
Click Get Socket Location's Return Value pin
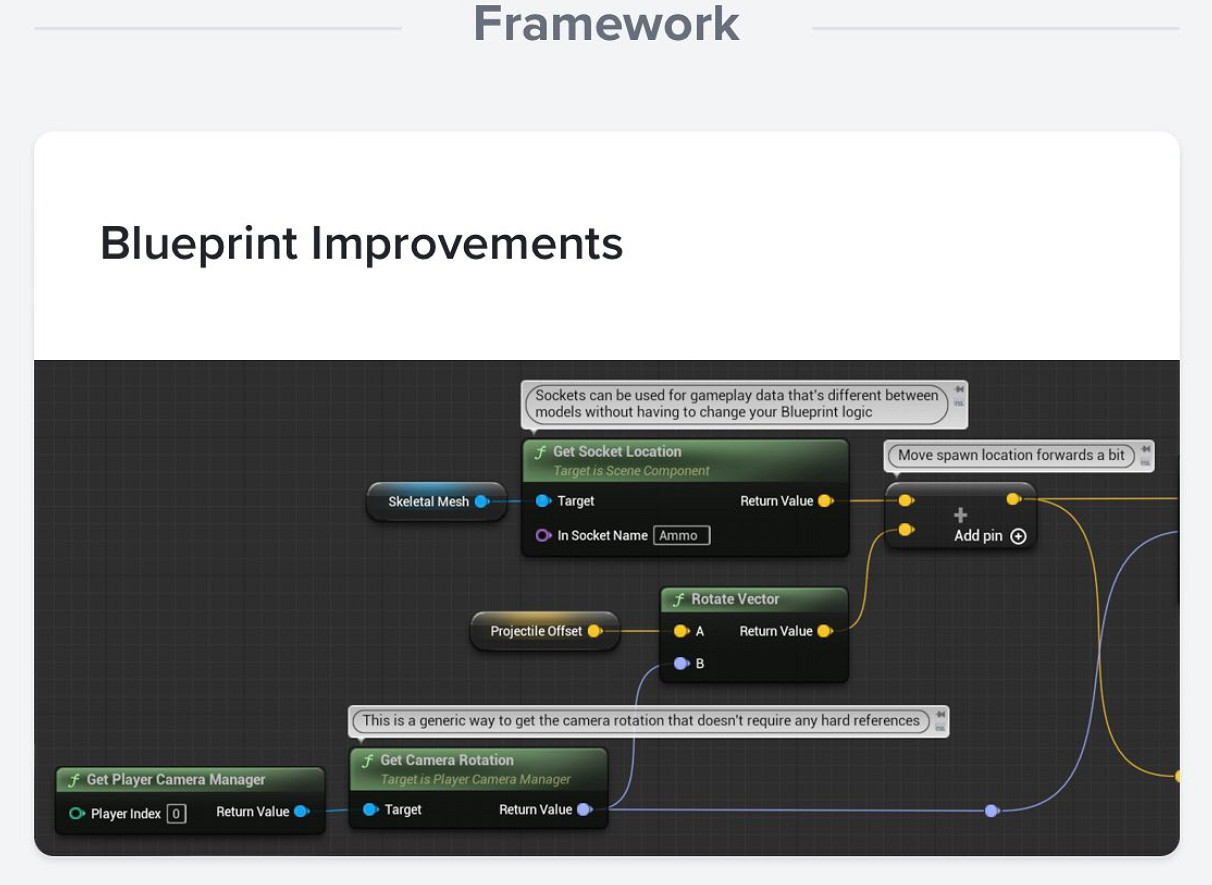(825, 501)
